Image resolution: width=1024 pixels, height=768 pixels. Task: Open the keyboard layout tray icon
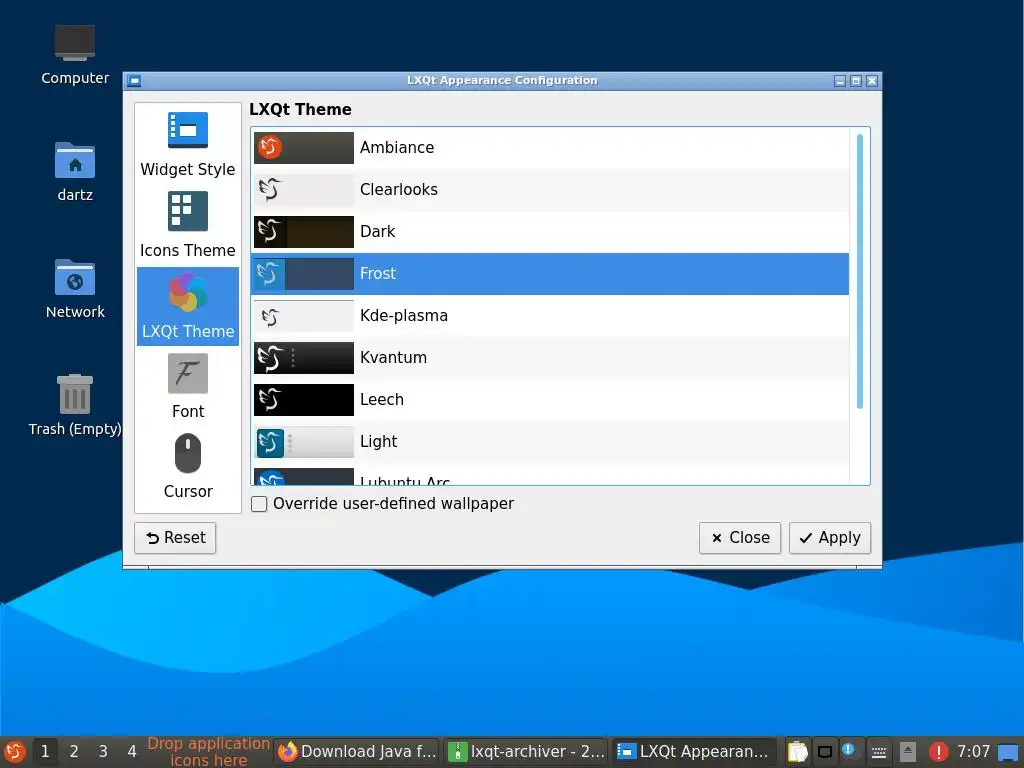click(x=879, y=752)
